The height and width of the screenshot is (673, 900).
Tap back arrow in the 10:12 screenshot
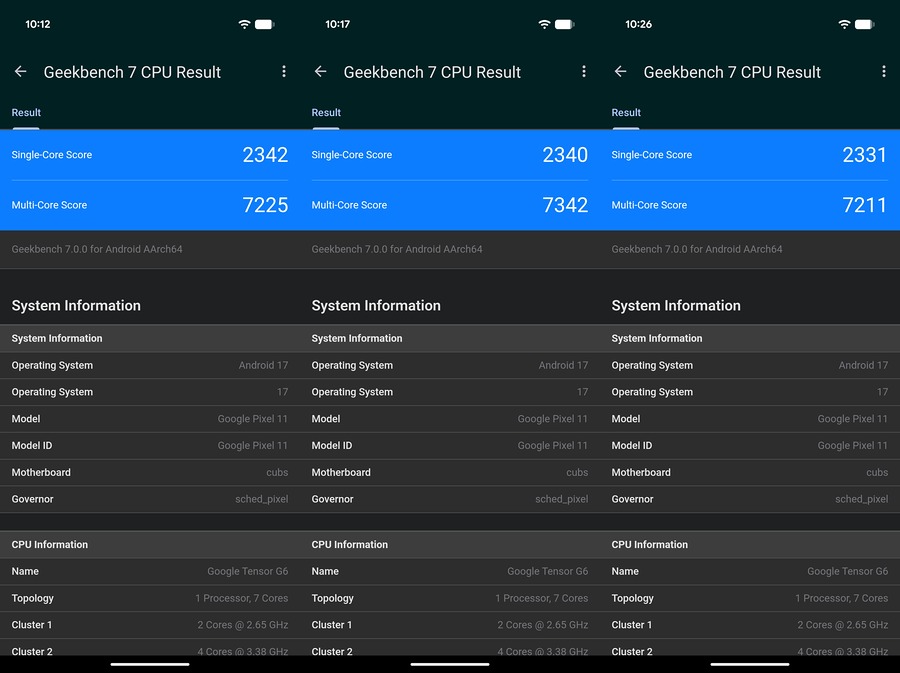[x=21, y=72]
